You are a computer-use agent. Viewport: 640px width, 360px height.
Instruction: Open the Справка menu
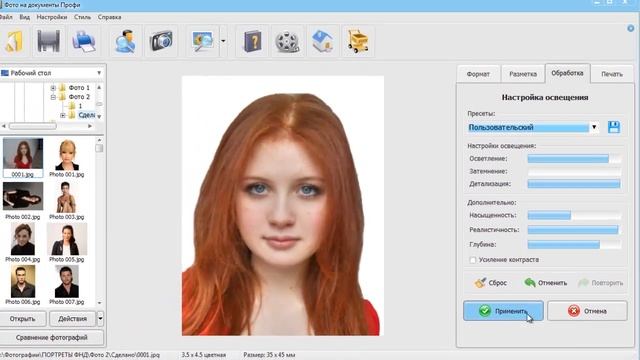109,17
